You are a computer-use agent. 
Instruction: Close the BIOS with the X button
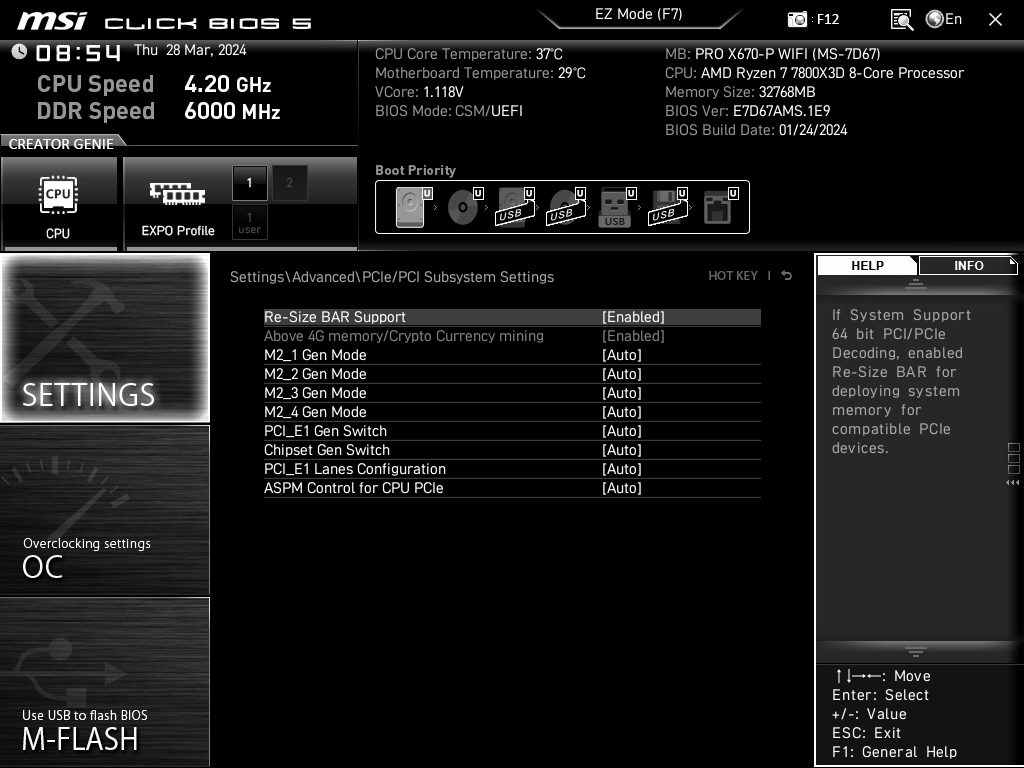pos(995,20)
